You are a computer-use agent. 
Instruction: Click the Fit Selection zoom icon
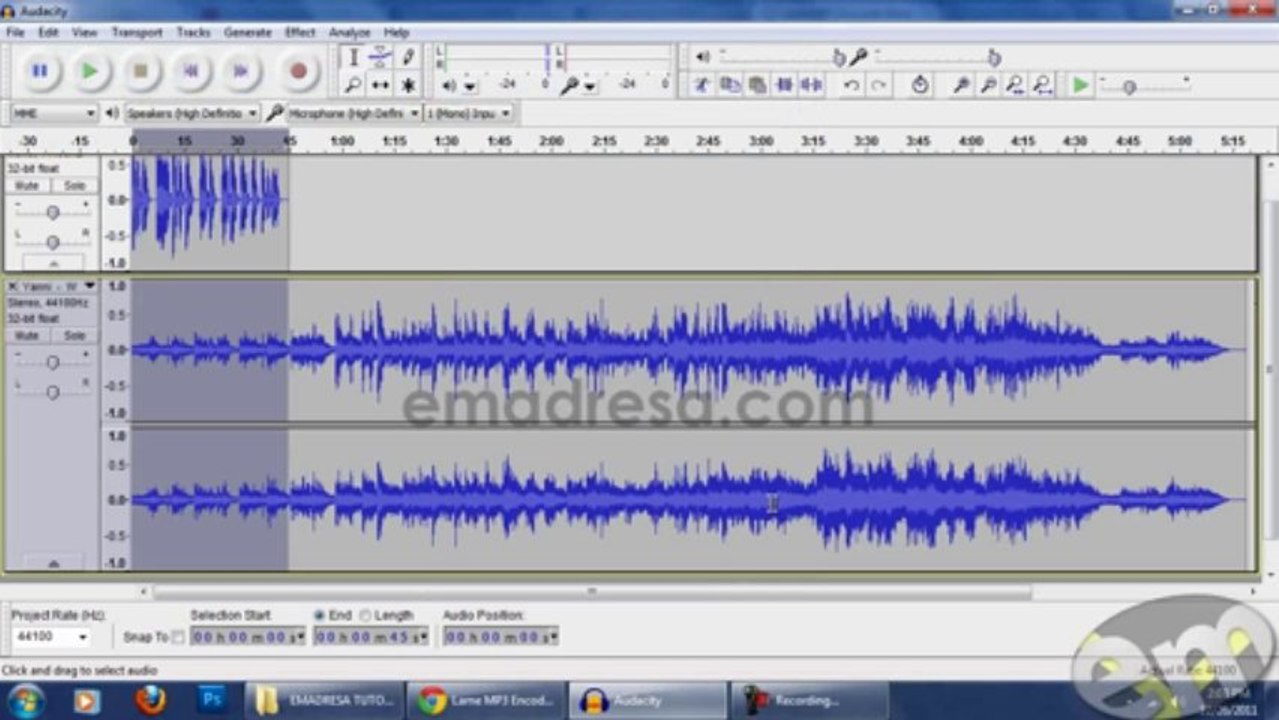[x=1015, y=85]
